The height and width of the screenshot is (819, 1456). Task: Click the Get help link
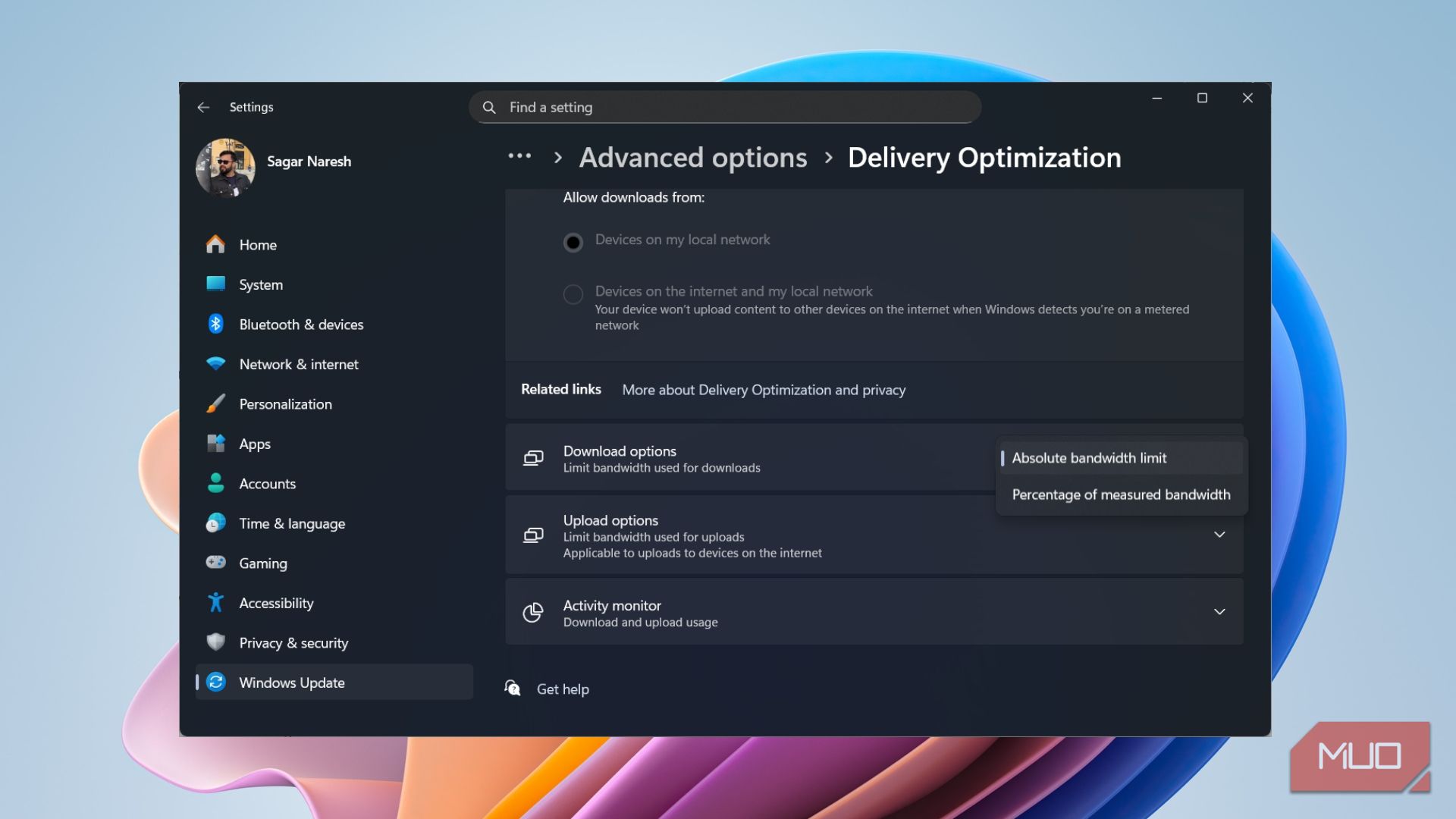pos(563,689)
